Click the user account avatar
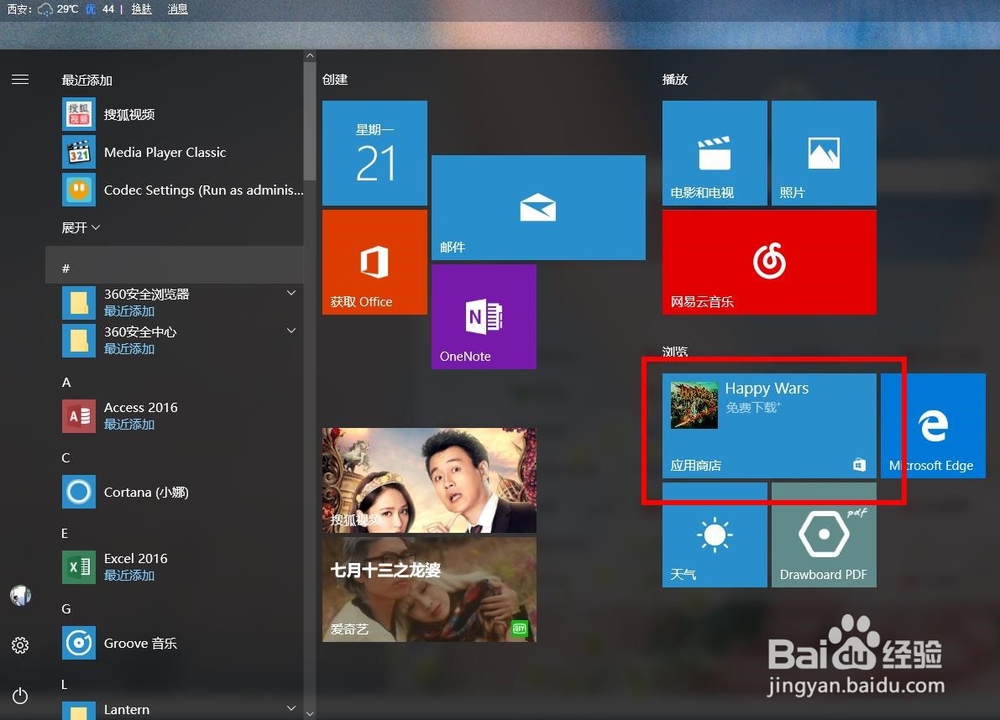This screenshot has width=1000, height=720. [20, 595]
